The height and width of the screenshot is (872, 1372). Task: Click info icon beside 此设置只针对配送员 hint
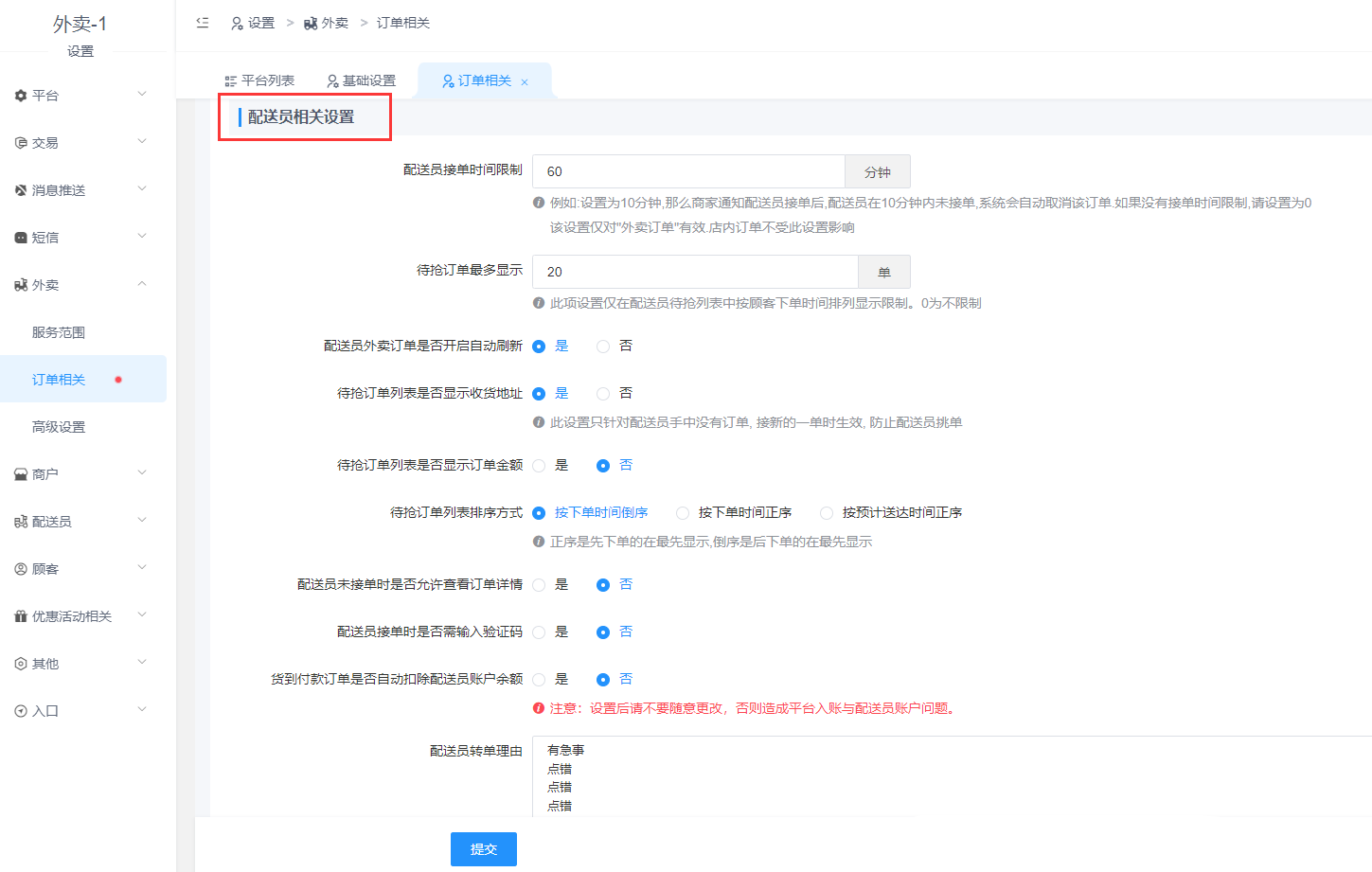(539, 422)
